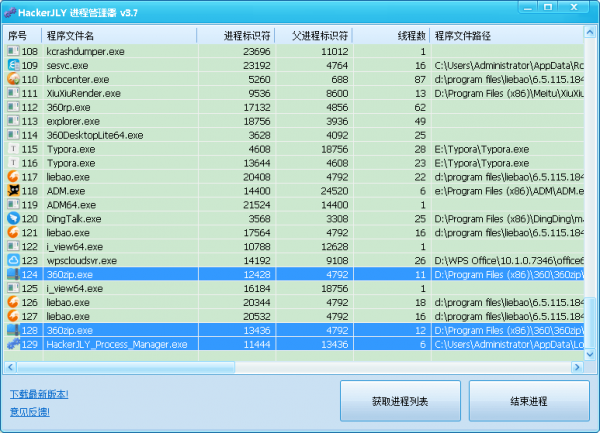Viewport: 600px width, 433px height.
Task: Click the liebao icon in row 127
Action: (x=13, y=316)
